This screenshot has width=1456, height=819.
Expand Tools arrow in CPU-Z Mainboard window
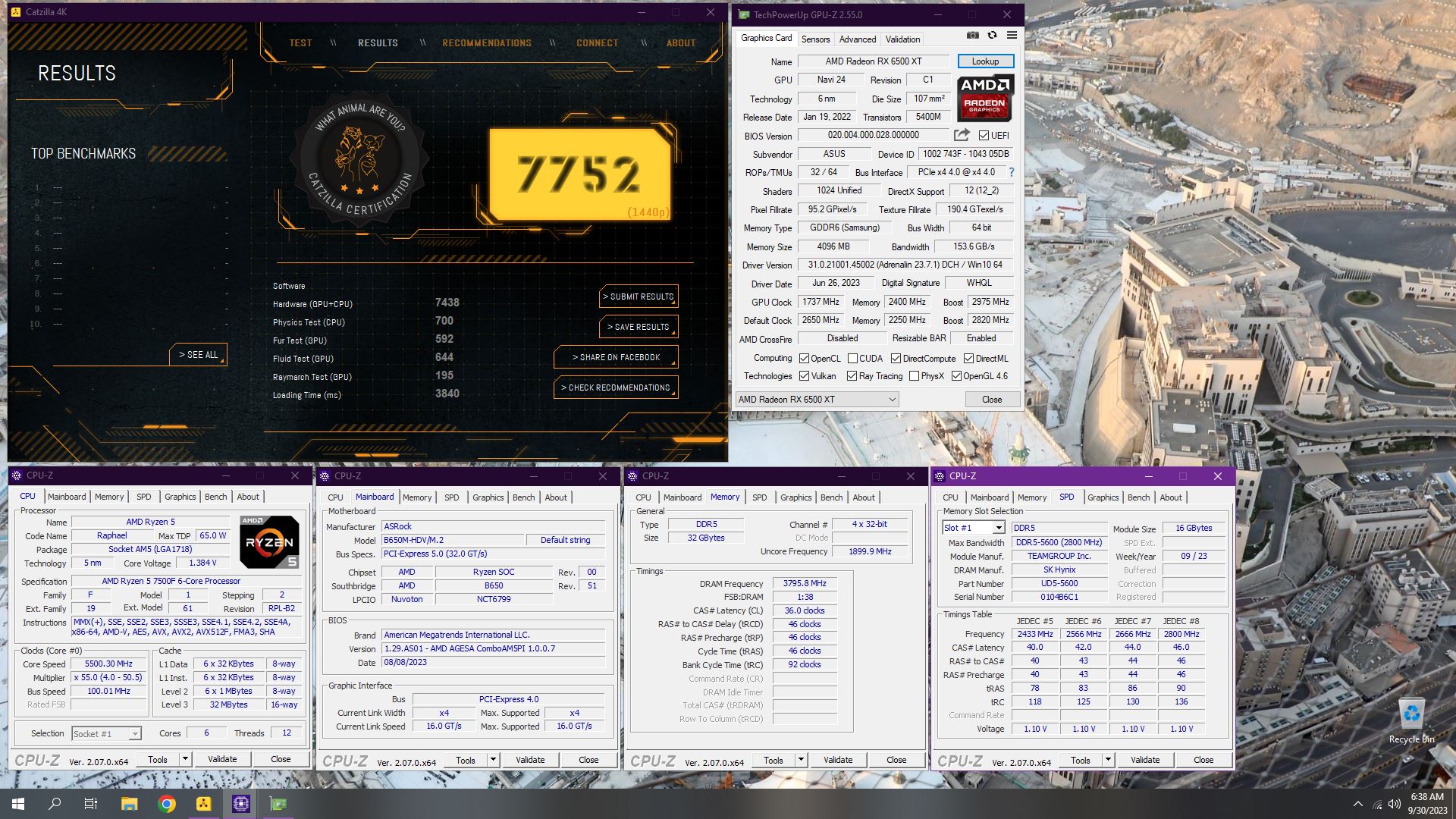[x=492, y=760]
